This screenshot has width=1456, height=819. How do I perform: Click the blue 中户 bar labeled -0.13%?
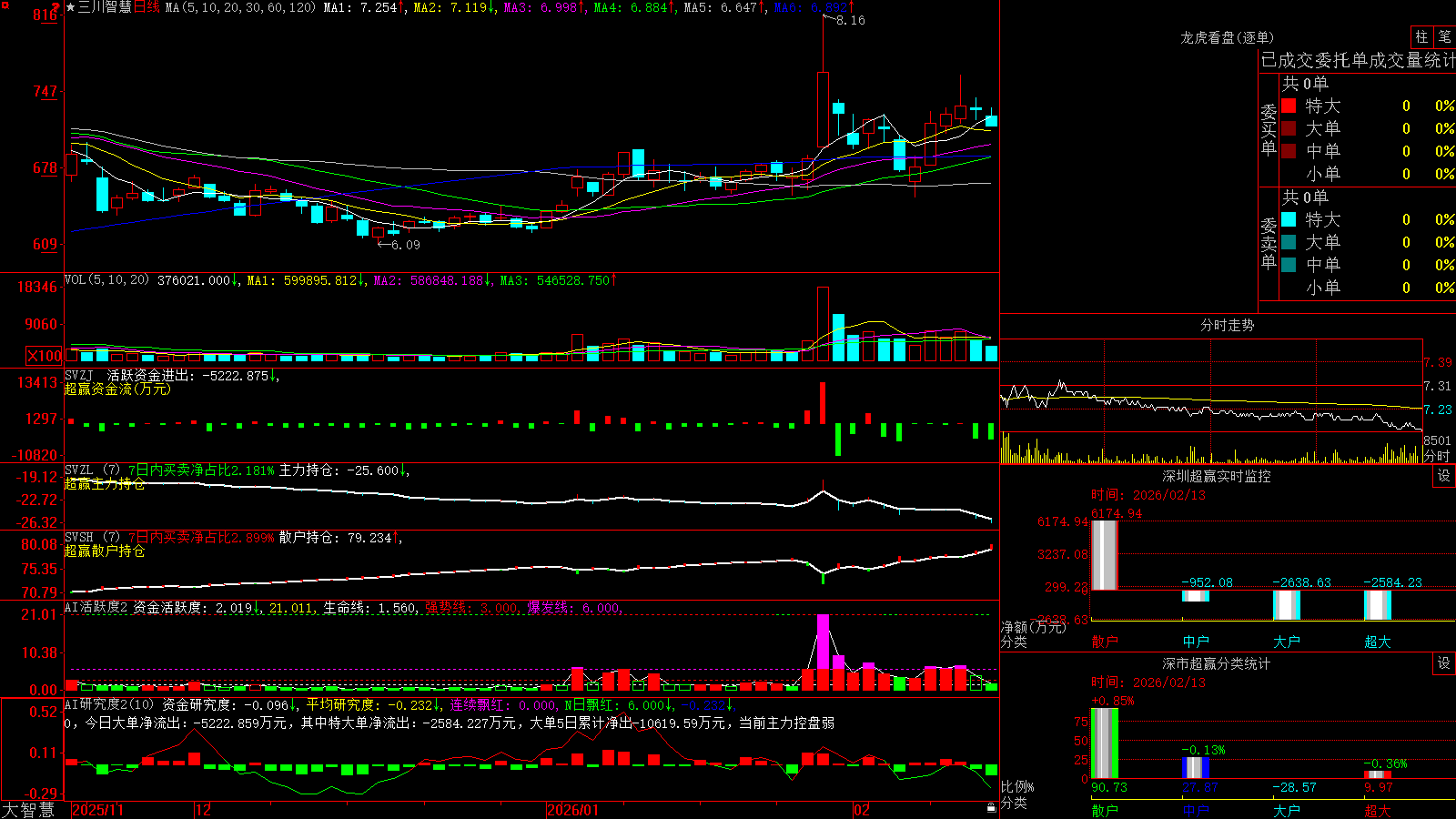pos(1196,768)
